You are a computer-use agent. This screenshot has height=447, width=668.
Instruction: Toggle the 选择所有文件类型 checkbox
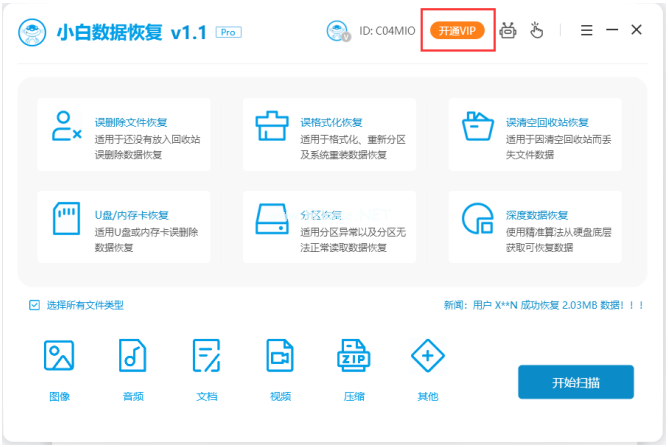[x=35, y=305]
